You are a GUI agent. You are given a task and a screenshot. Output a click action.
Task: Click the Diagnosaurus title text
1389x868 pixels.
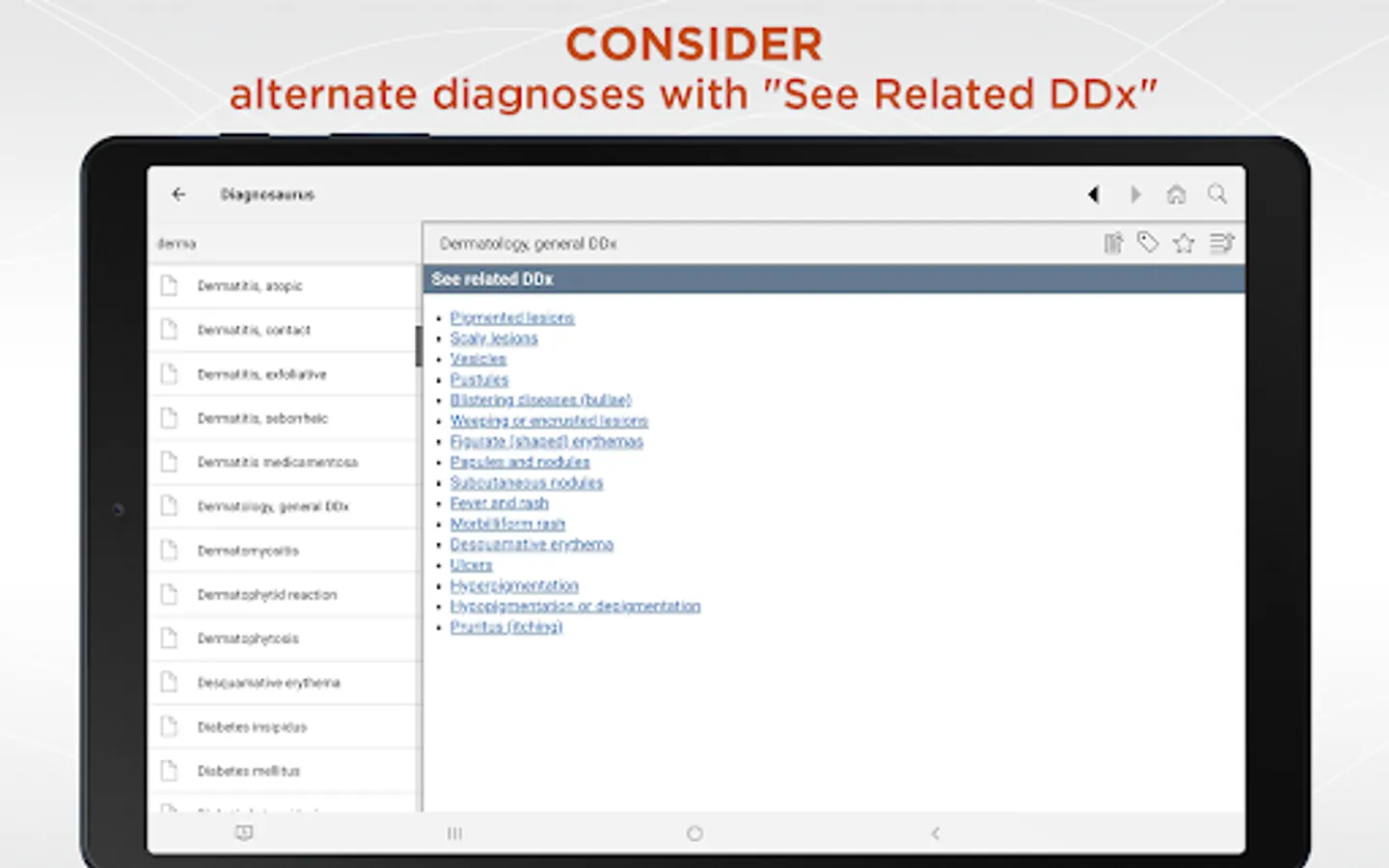coord(267,195)
